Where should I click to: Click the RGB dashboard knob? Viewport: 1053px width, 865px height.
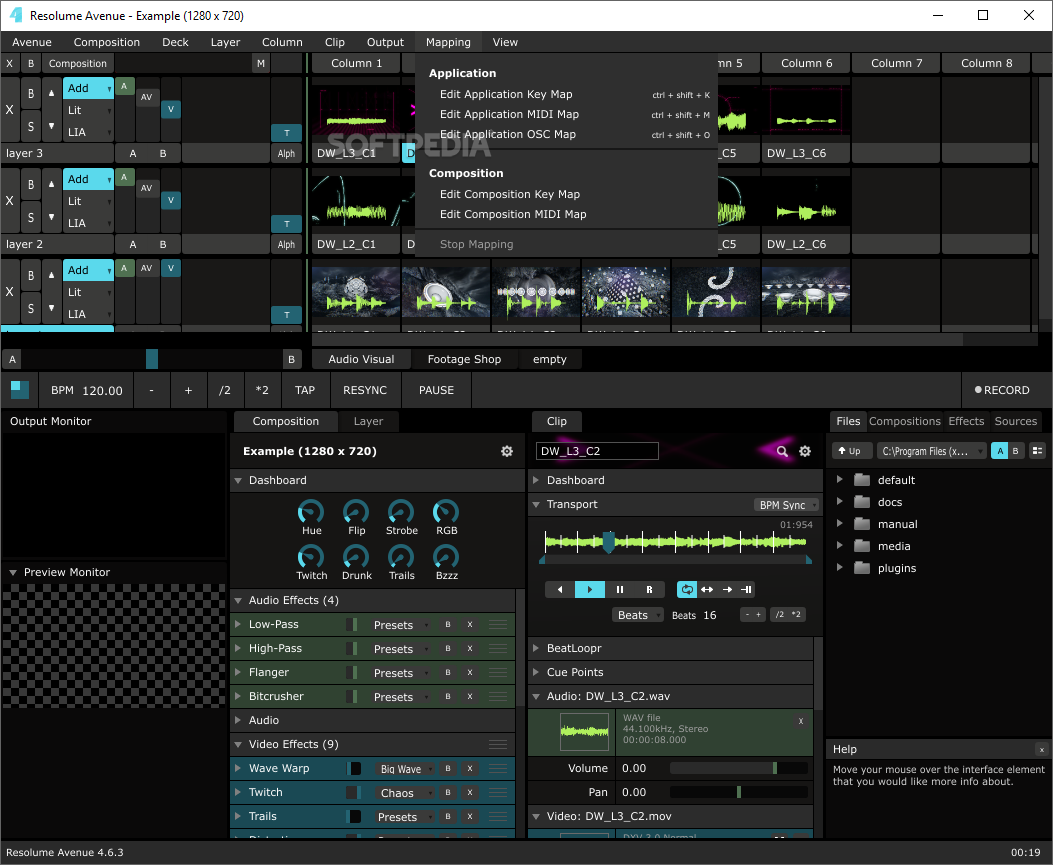446,512
